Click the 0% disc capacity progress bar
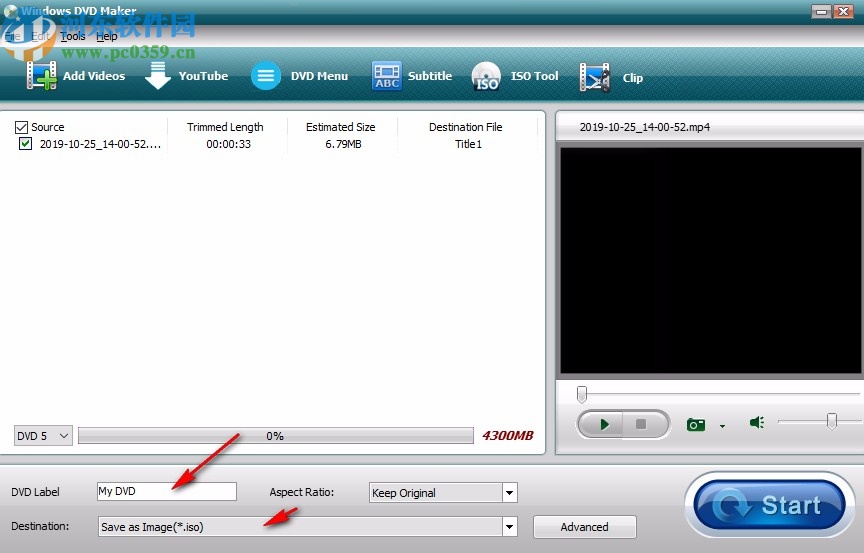864x553 pixels. [x=276, y=436]
